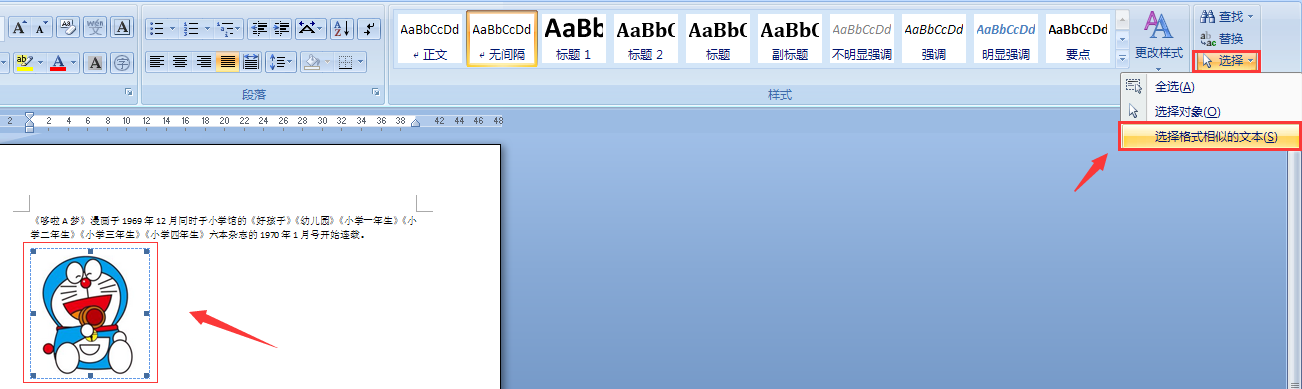The height and width of the screenshot is (389, 1302).
Task: Apply the 强调 style
Action: [934, 38]
